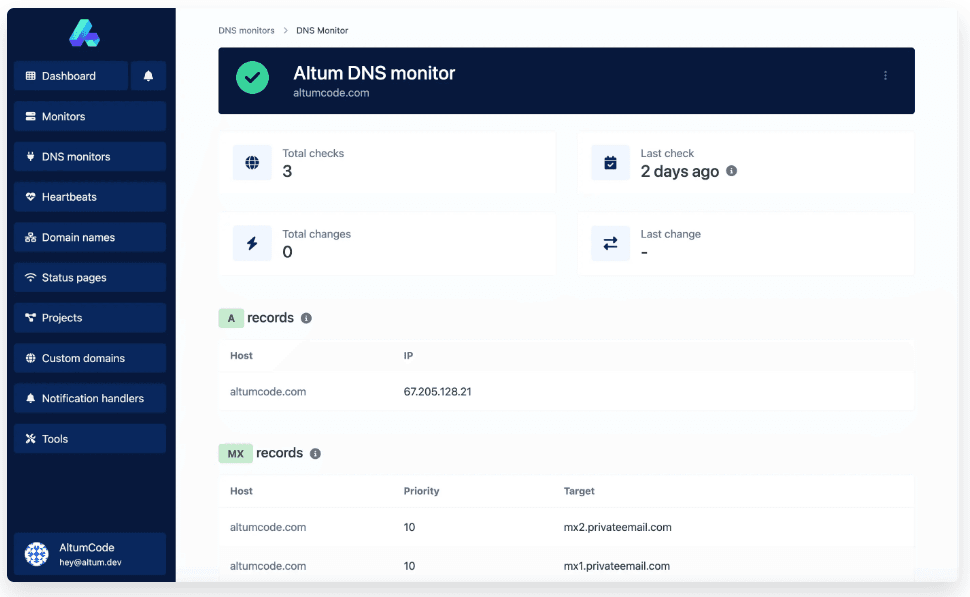Viewport: 970px width, 597px height.
Task: Select Status pages in sidebar
Action: click(90, 277)
